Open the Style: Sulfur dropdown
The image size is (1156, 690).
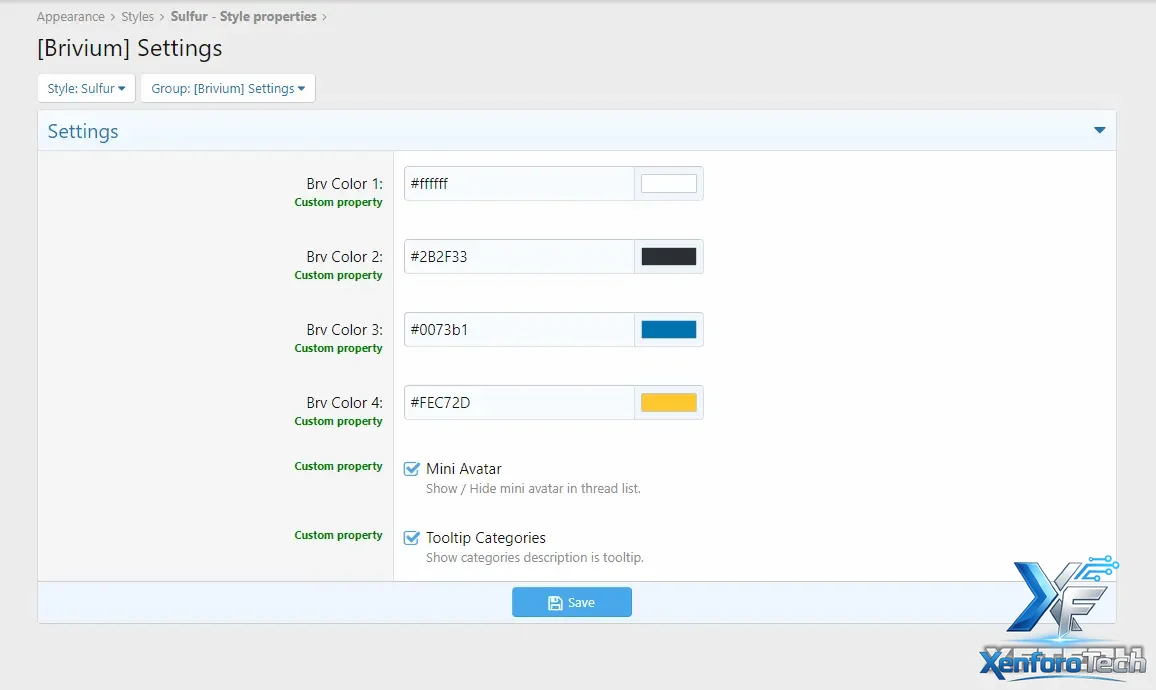click(86, 88)
